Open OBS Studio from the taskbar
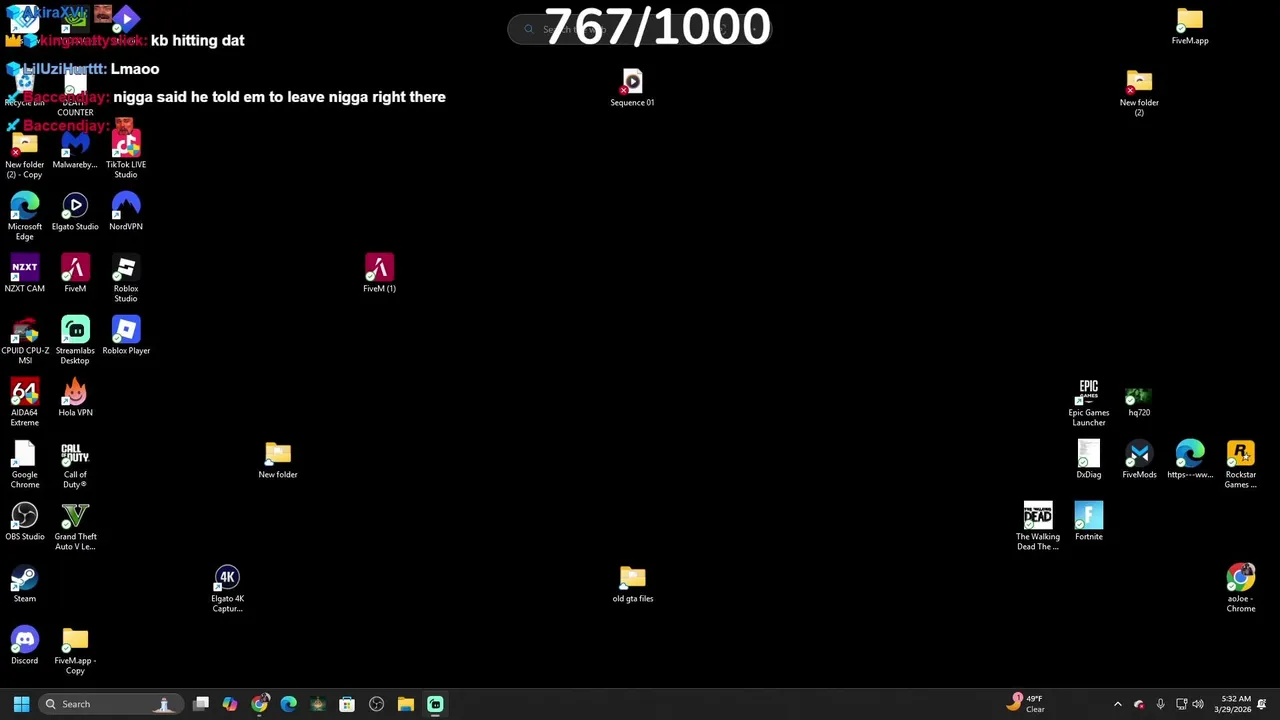 tap(376, 704)
